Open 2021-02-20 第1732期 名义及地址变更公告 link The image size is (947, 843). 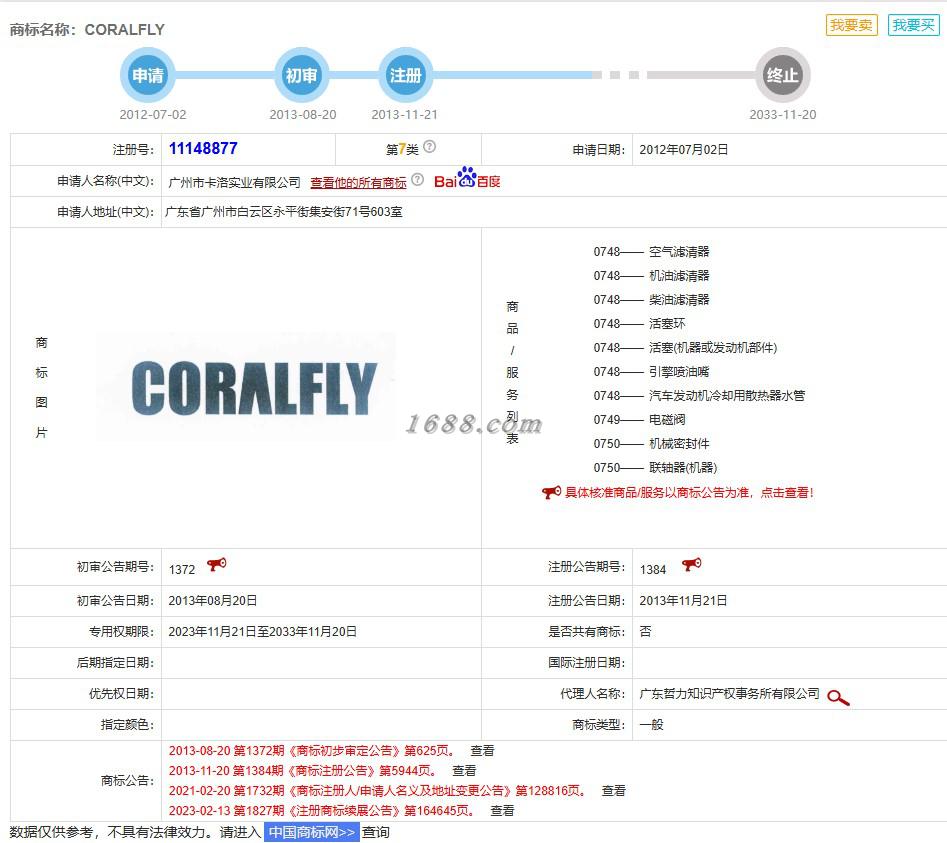[x=377, y=790]
